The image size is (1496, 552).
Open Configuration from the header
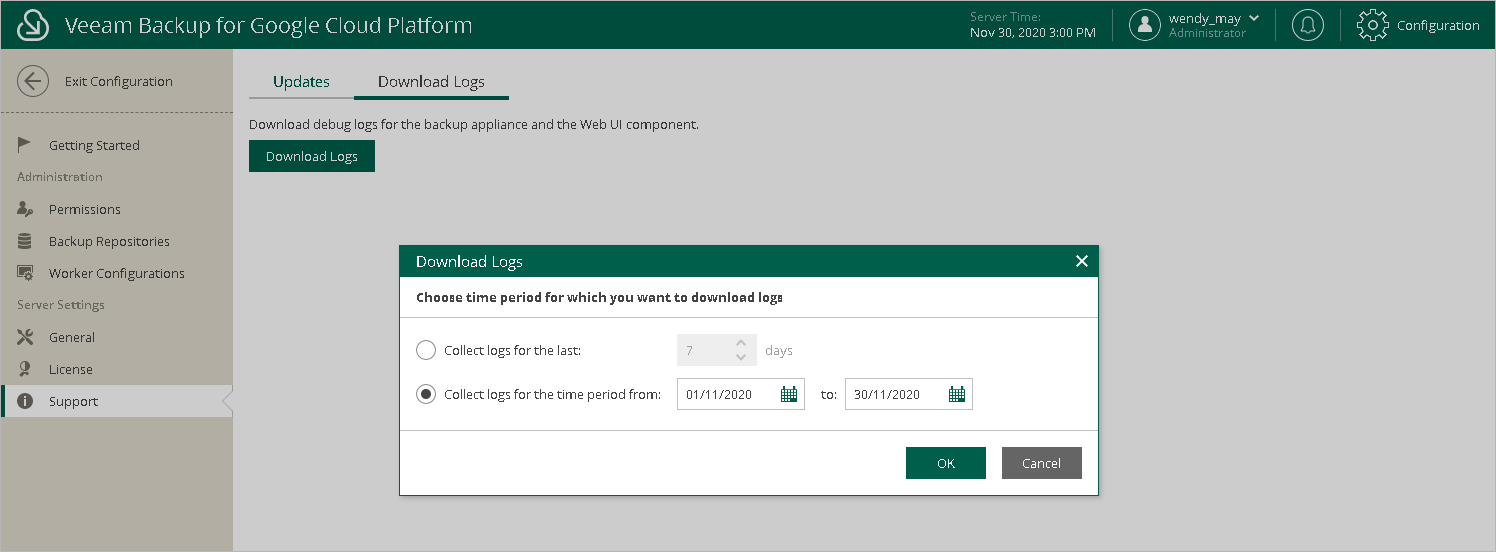pos(1438,25)
